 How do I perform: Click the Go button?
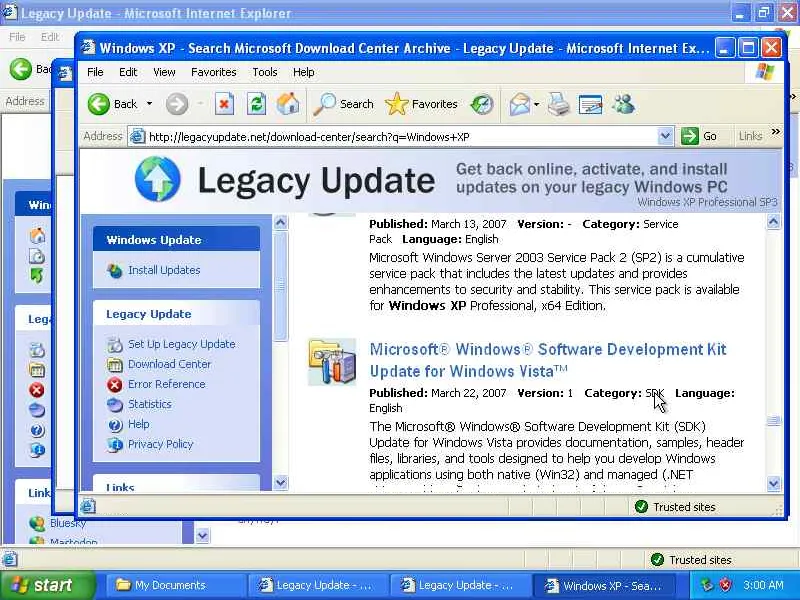point(699,136)
